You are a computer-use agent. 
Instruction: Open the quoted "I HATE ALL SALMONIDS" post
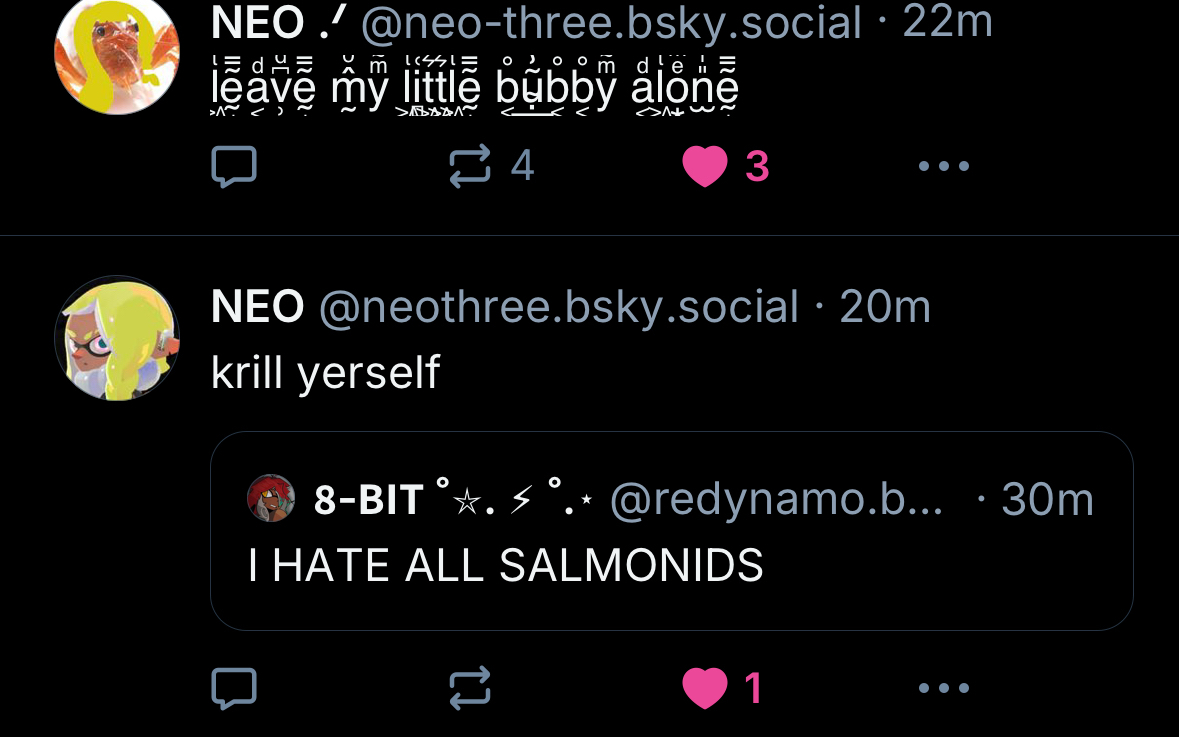(x=671, y=531)
